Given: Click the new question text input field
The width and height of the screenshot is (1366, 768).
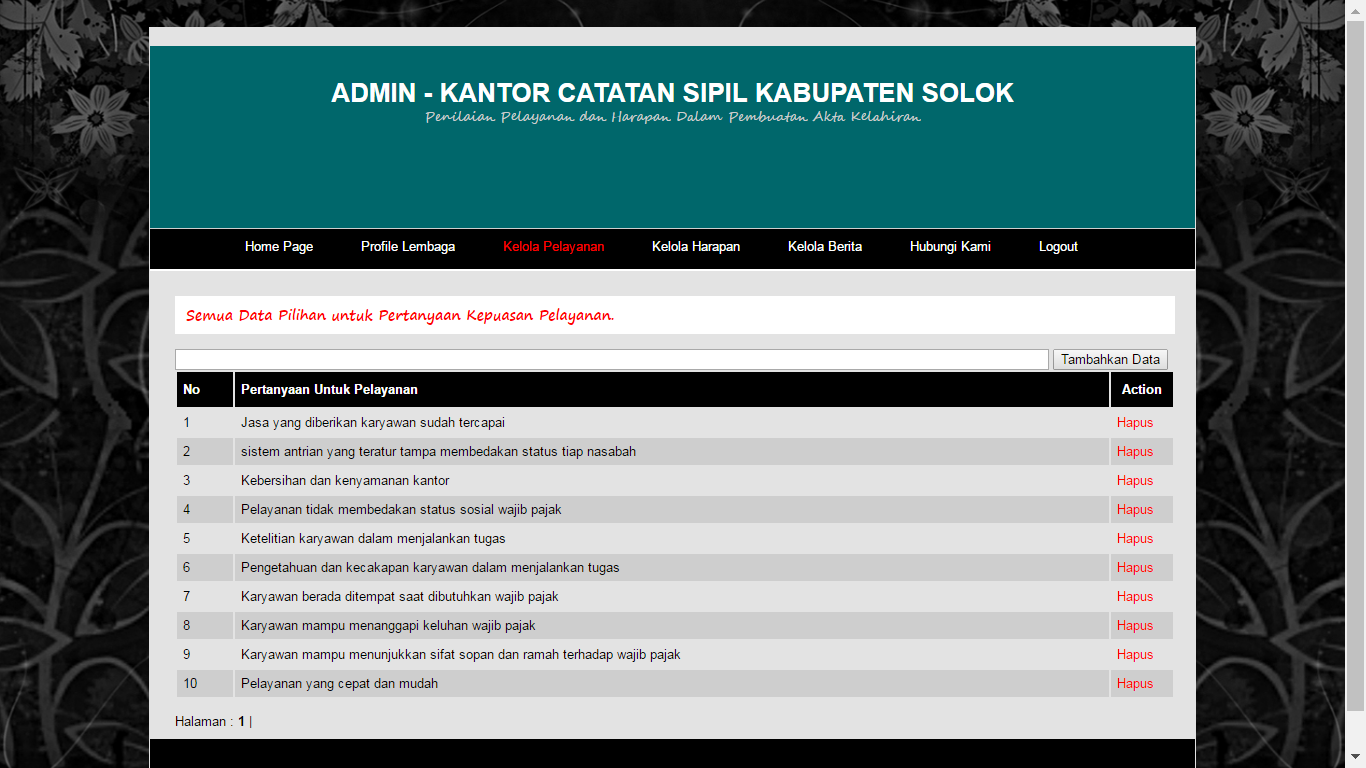Looking at the screenshot, I should tap(611, 359).
